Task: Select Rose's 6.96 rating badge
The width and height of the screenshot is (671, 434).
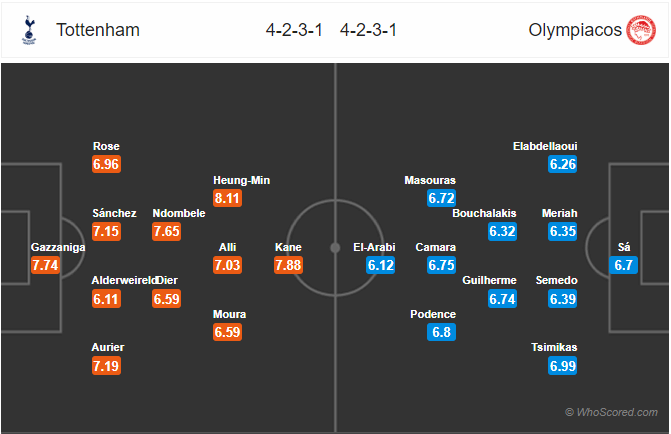Action: click(x=106, y=164)
